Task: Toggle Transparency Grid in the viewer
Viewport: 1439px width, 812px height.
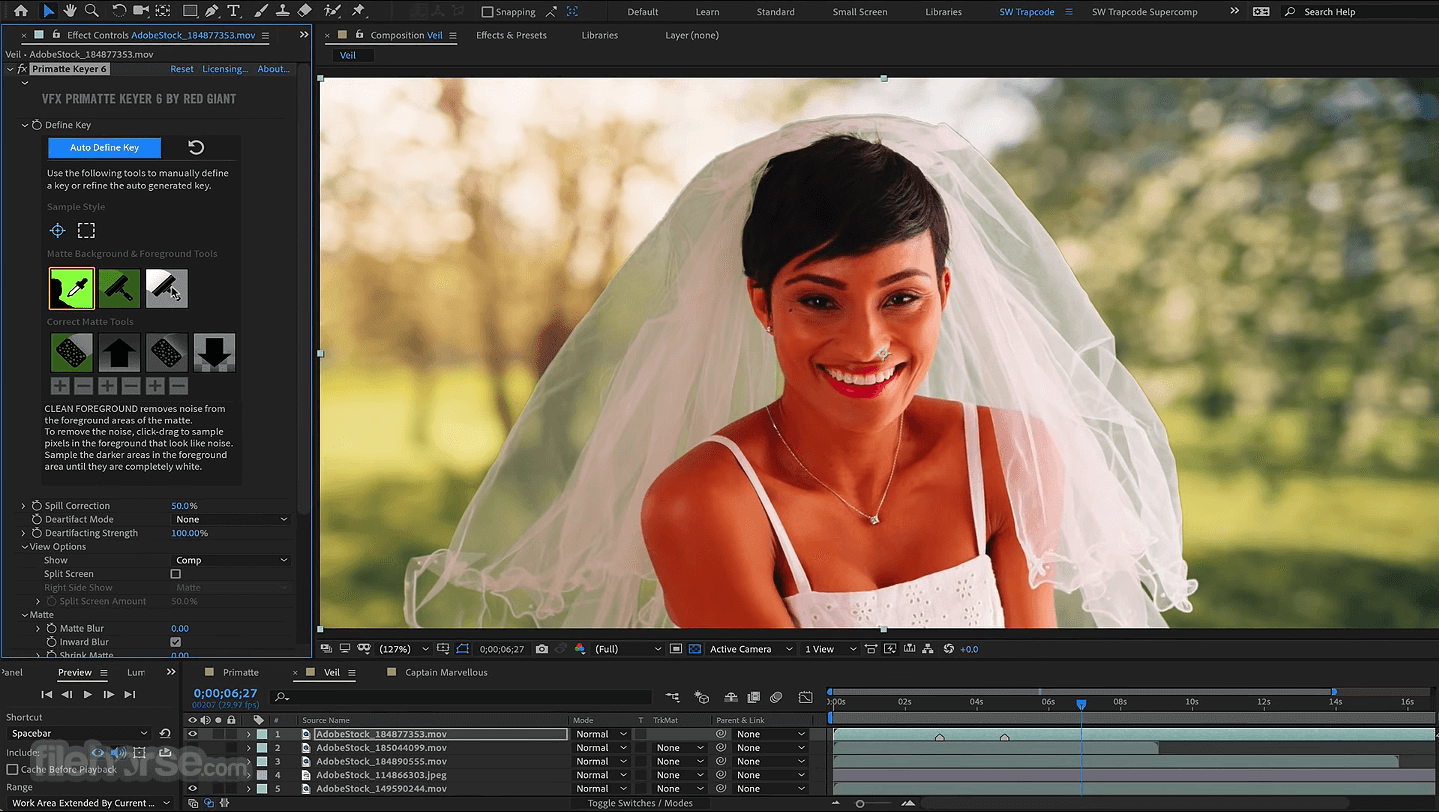Action: pos(695,649)
